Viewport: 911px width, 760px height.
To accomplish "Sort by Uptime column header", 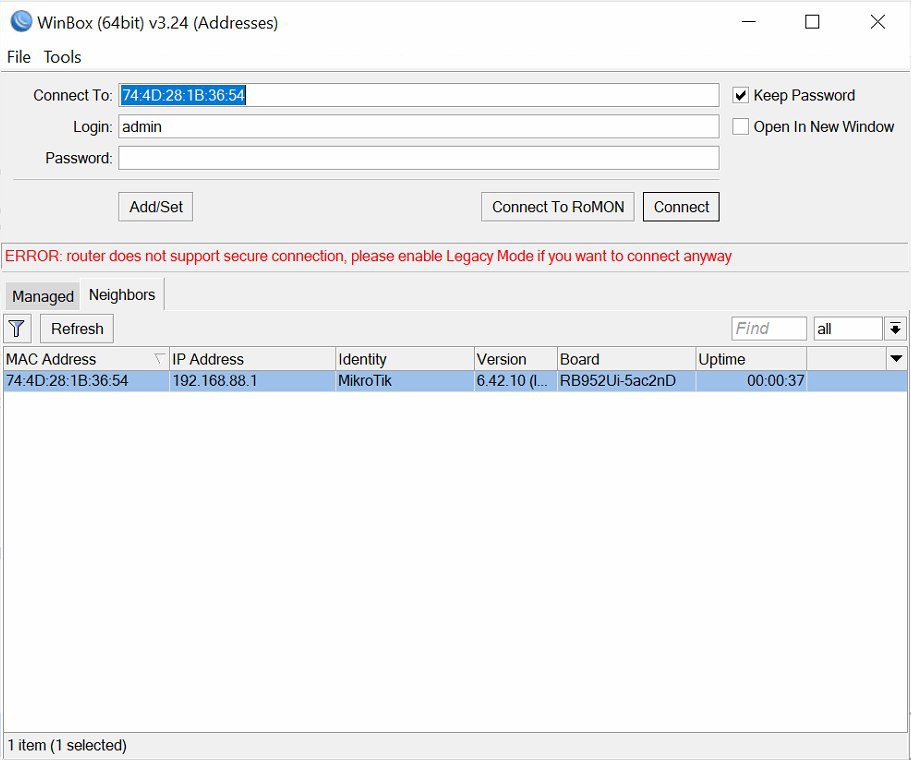I will [751, 359].
